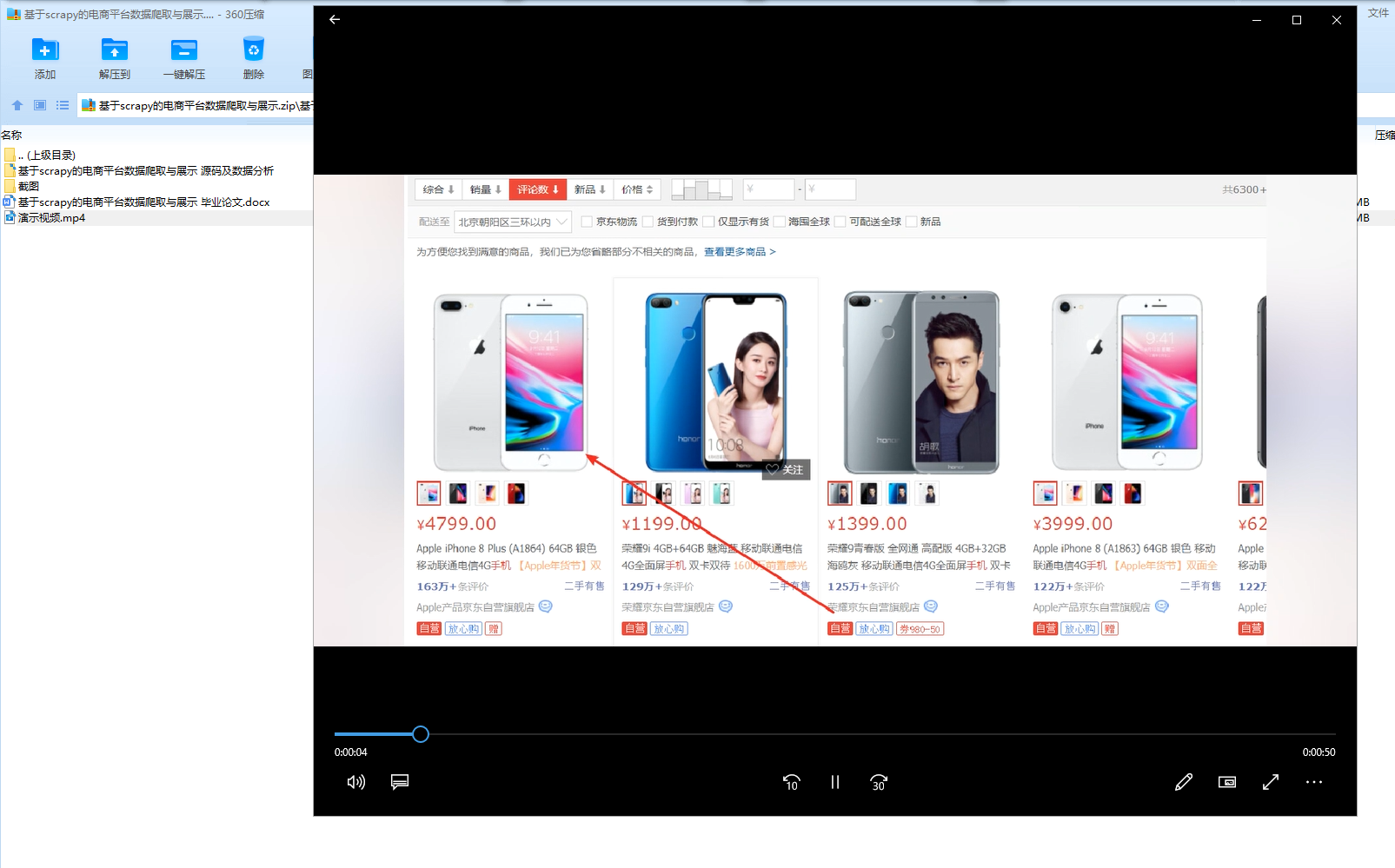The width and height of the screenshot is (1395, 868).
Task: Skip forward 30 seconds
Action: pos(879,782)
